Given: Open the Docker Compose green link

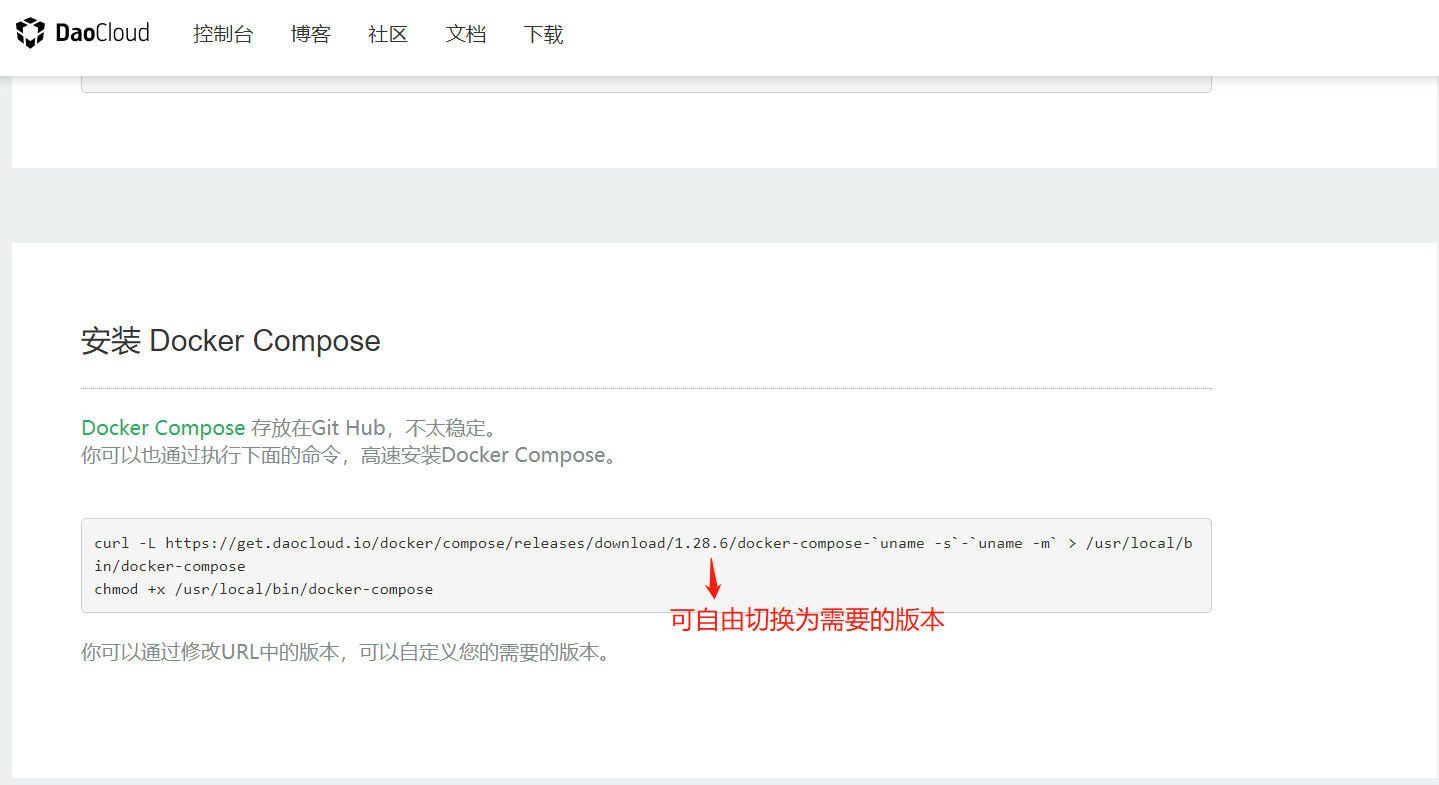Looking at the screenshot, I should 163,427.
